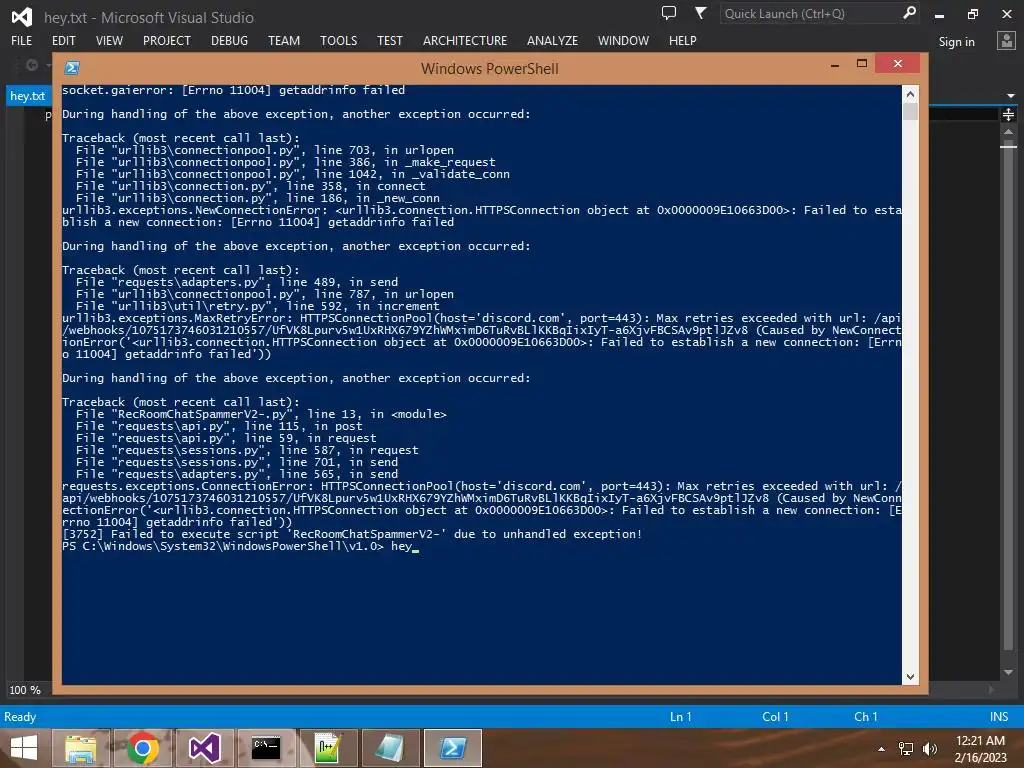Click the PowerShell scrollbar thumb
The height and width of the screenshot is (768, 1024).
[x=910, y=112]
